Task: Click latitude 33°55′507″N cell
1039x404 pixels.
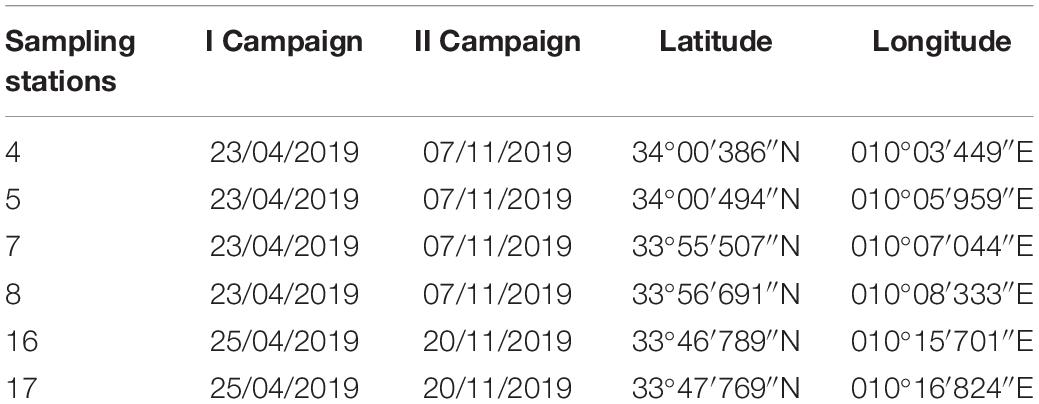Action: click(716, 246)
